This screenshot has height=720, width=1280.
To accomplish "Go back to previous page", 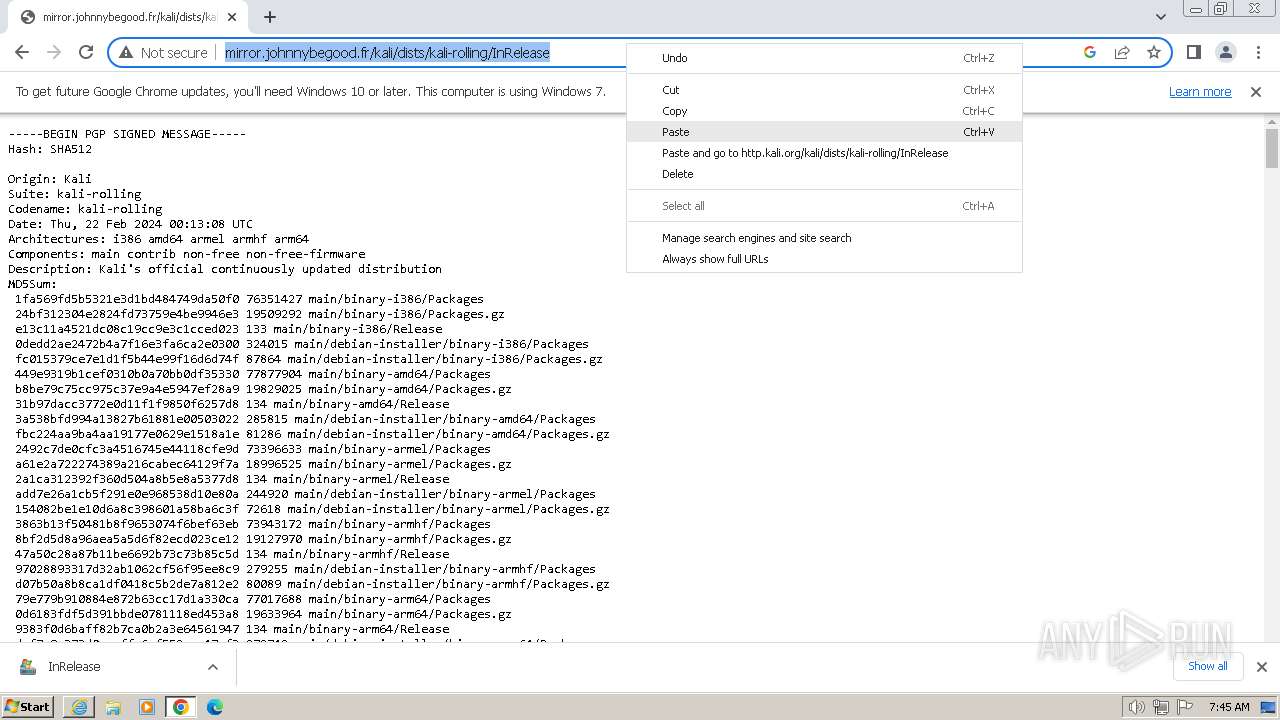I will [x=22, y=52].
